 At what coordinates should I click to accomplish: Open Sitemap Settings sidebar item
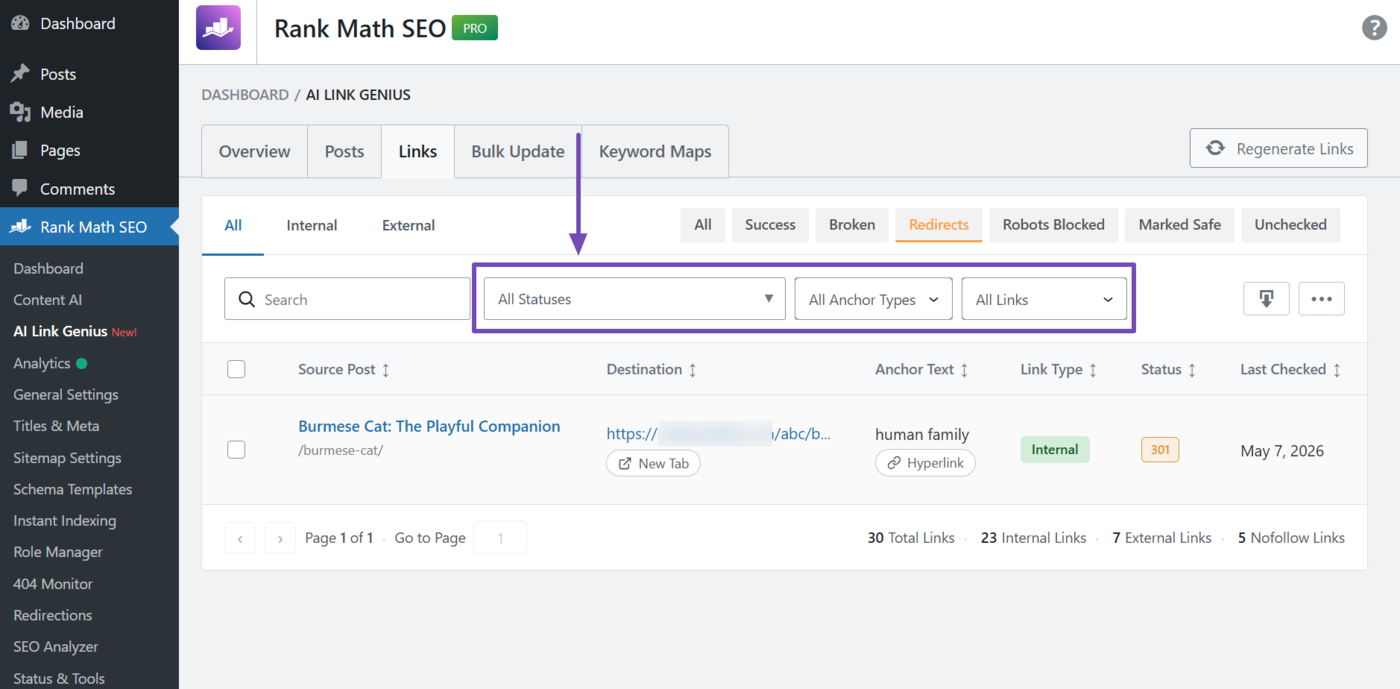[x=67, y=458]
